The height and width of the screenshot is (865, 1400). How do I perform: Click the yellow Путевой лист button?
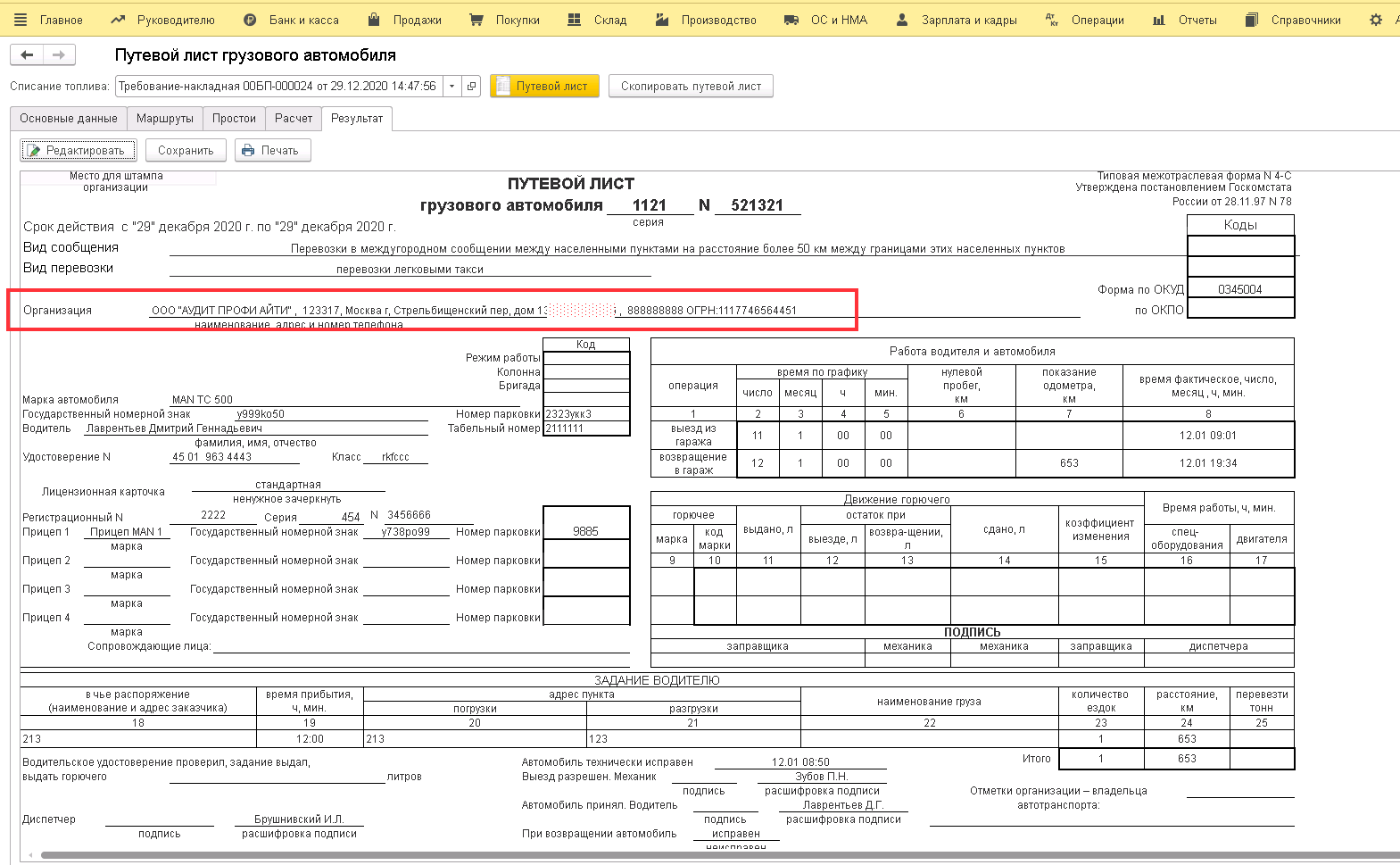click(x=544, y=87)
